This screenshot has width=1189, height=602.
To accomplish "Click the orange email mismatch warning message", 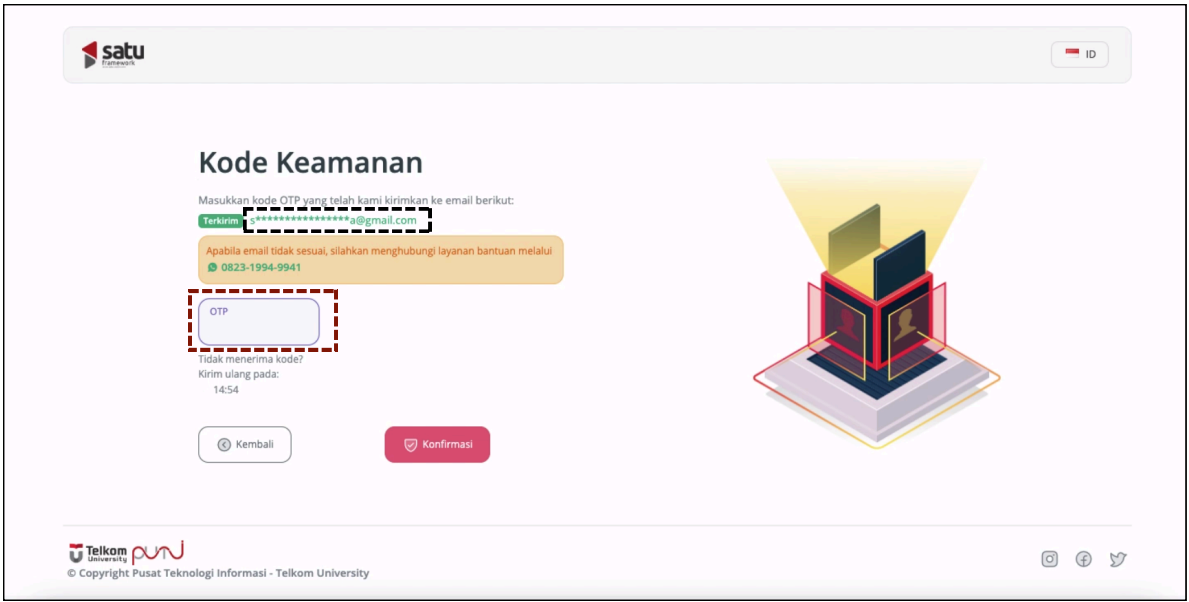I will pos(379,250).
